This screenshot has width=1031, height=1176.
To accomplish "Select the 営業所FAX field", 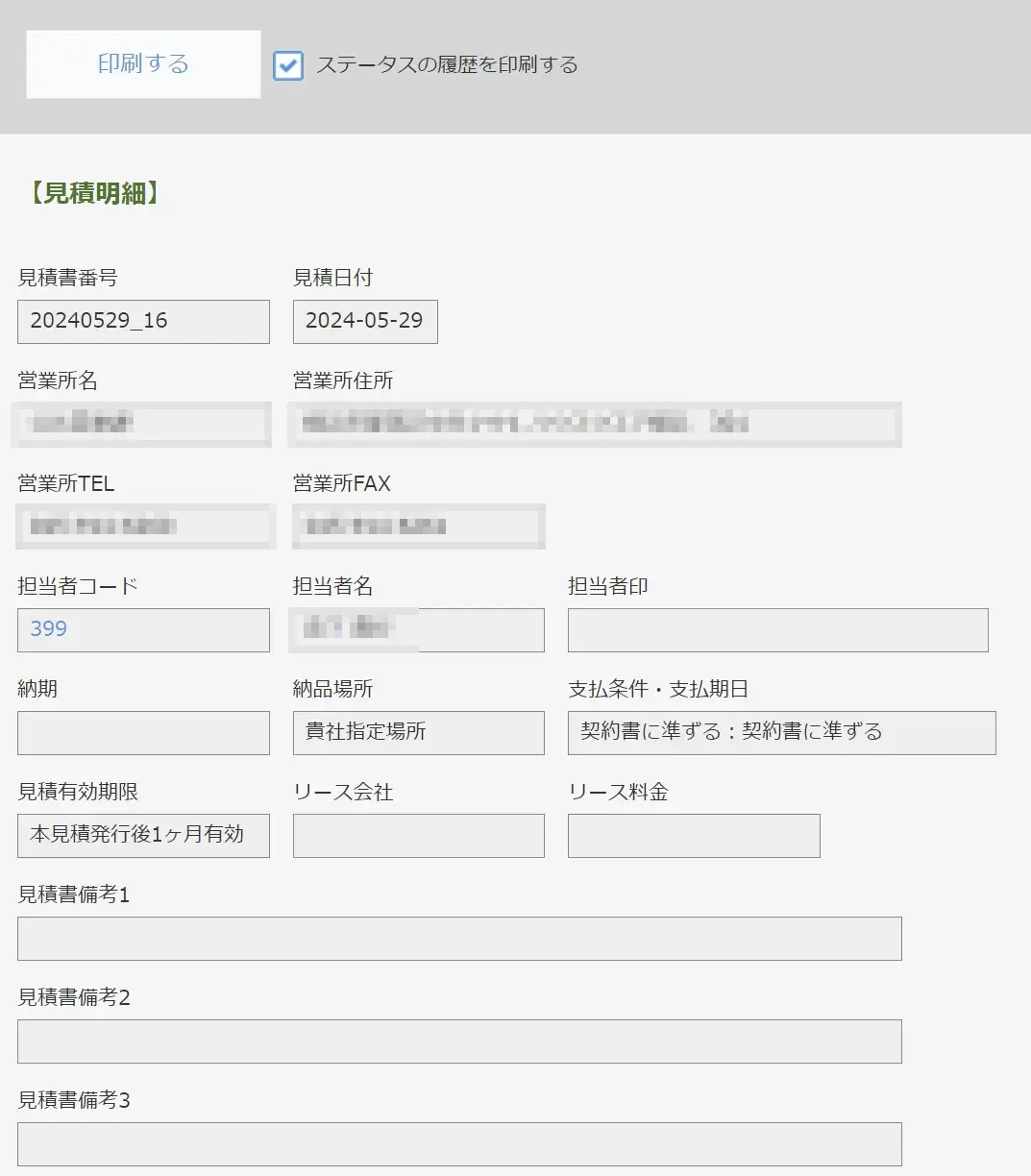I will click(x=418, y=527).
